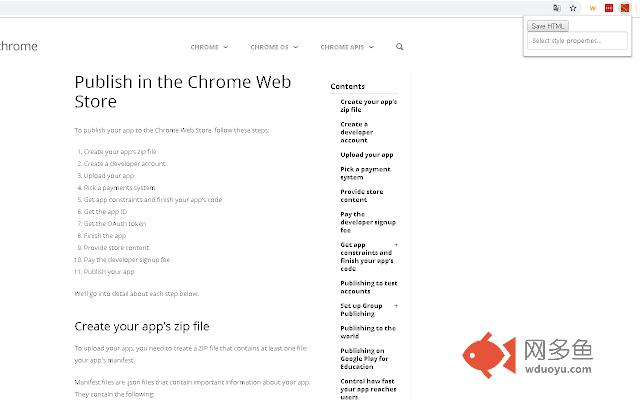640x400 pixels.
Task: Bookmark this page with the star icon
Action: (x=573, y=8)
